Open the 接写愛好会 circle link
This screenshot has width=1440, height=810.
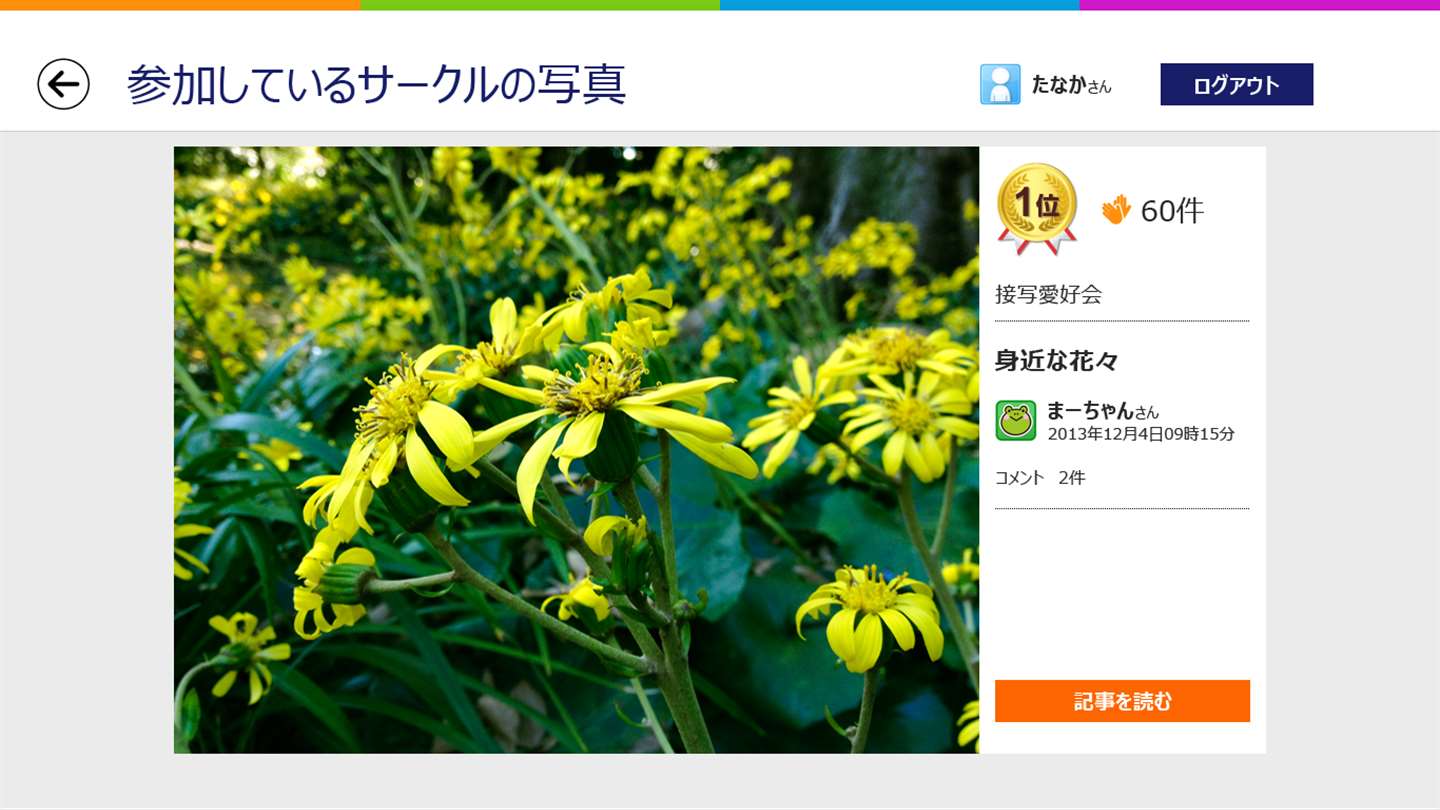pyautogui.click(x=1048, y=294)
